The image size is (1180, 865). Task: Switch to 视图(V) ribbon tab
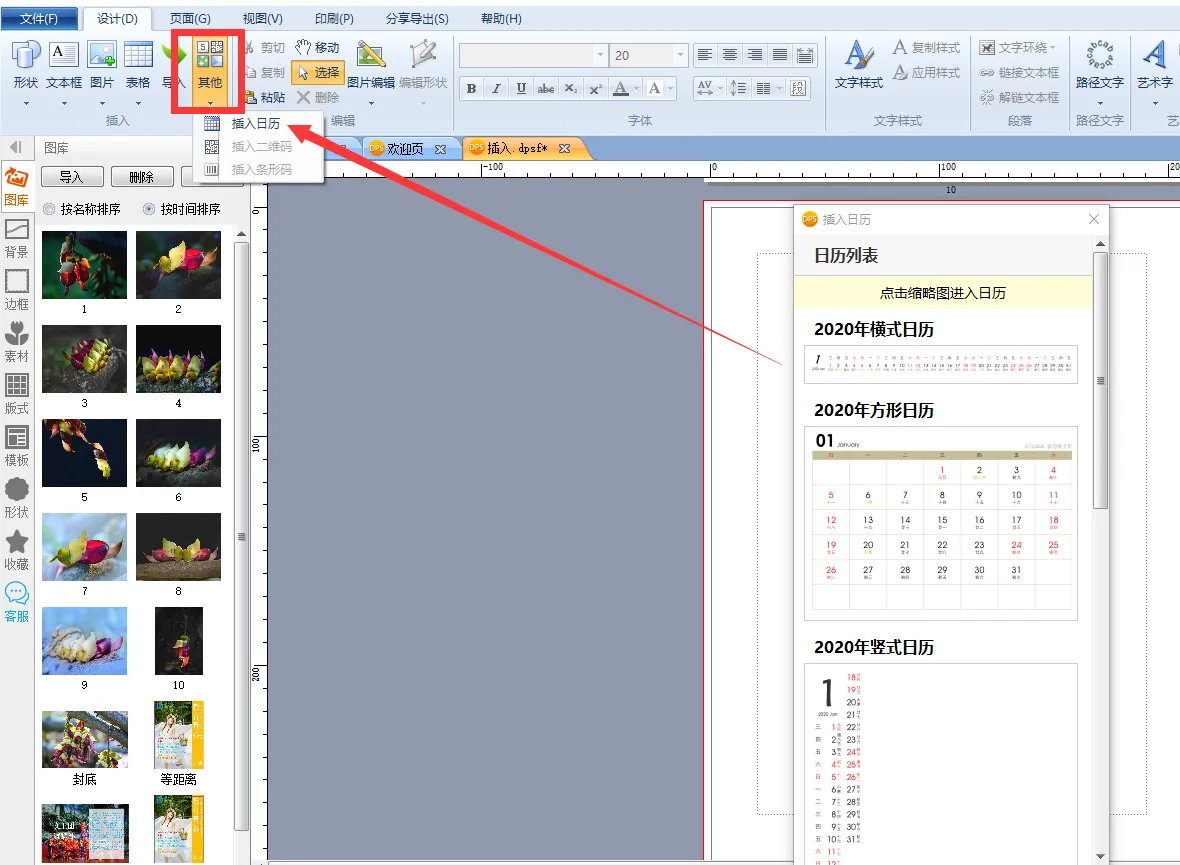263,18
